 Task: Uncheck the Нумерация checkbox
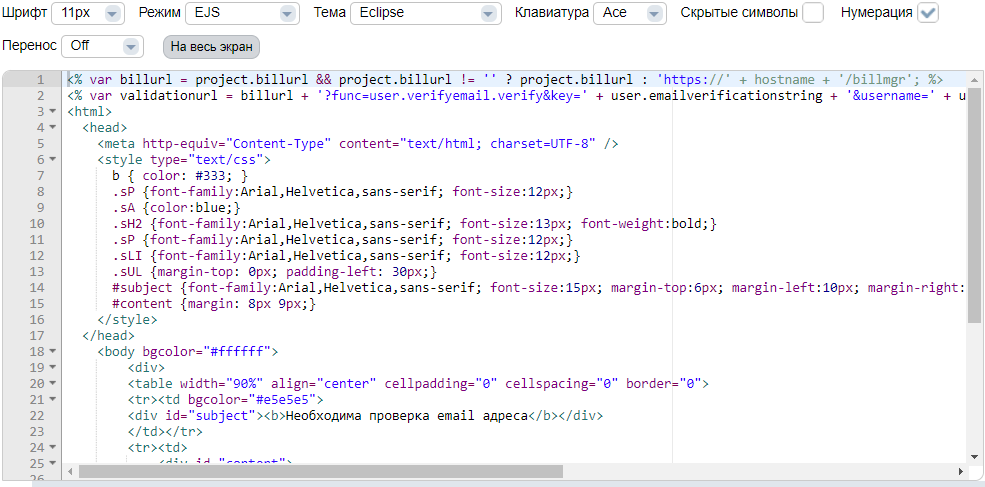[x=929, y=13]
